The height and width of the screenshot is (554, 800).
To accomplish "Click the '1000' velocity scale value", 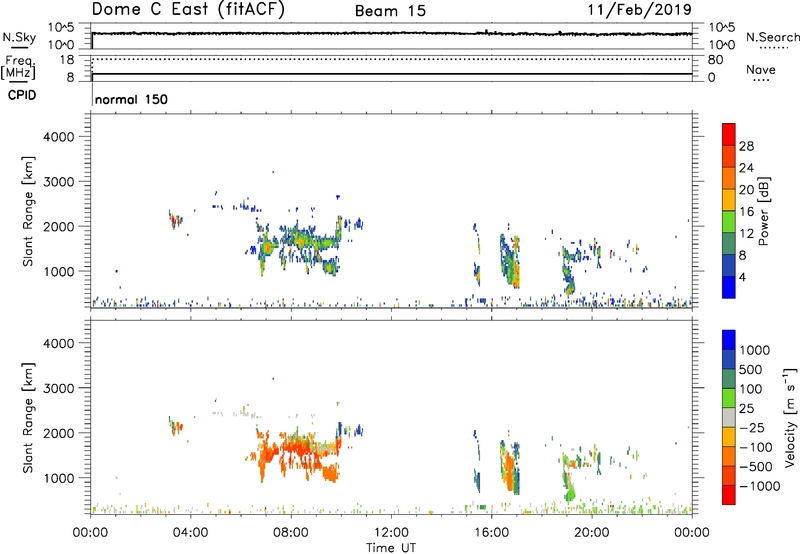I will (755, 350).
